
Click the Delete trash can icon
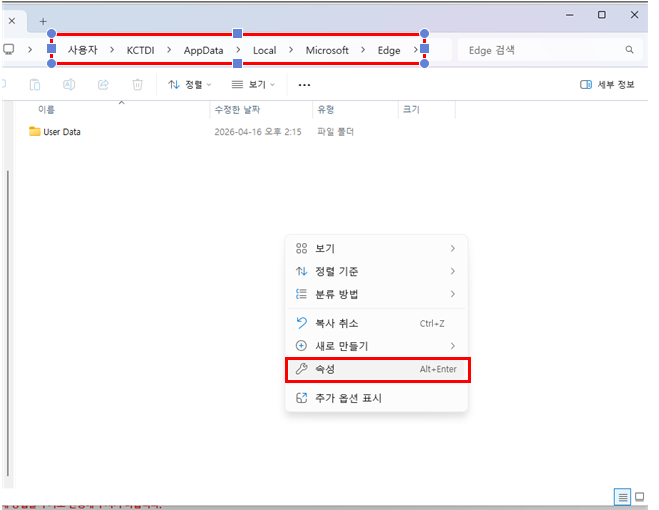[138, 85]
